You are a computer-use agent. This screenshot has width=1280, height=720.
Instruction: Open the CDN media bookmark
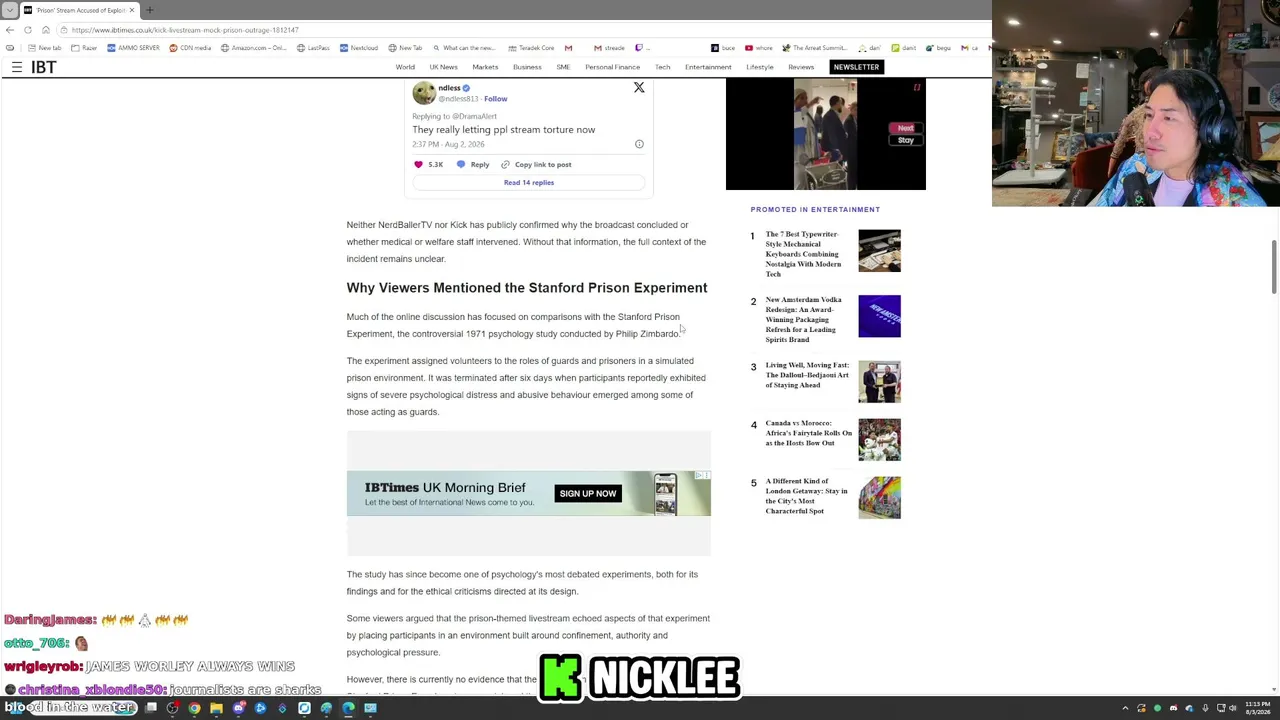point(190,48)
